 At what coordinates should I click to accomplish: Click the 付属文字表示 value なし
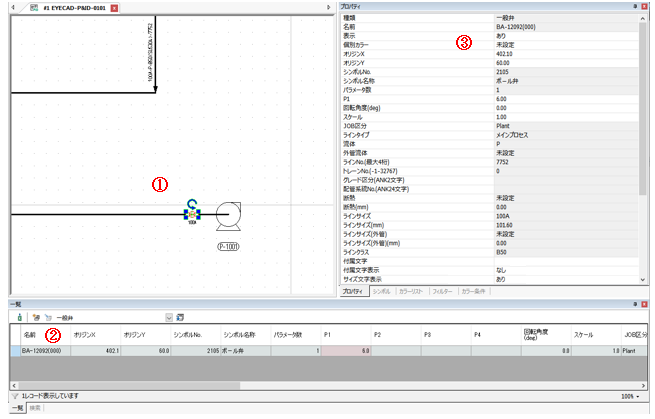coord(566,270)
